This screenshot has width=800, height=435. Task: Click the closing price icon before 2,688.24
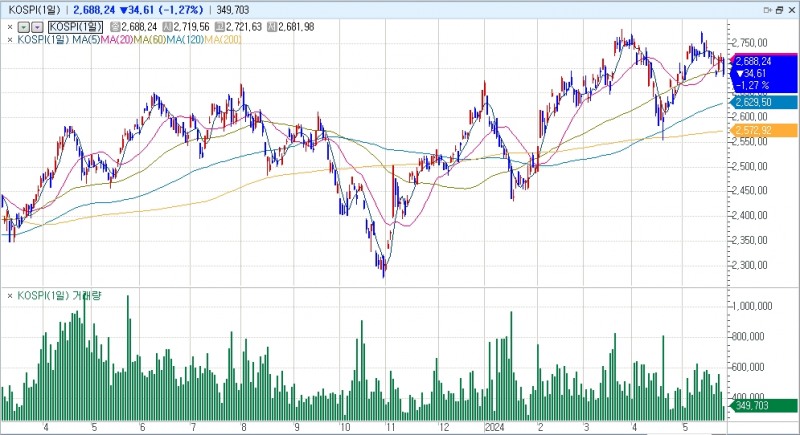(115, 27)
